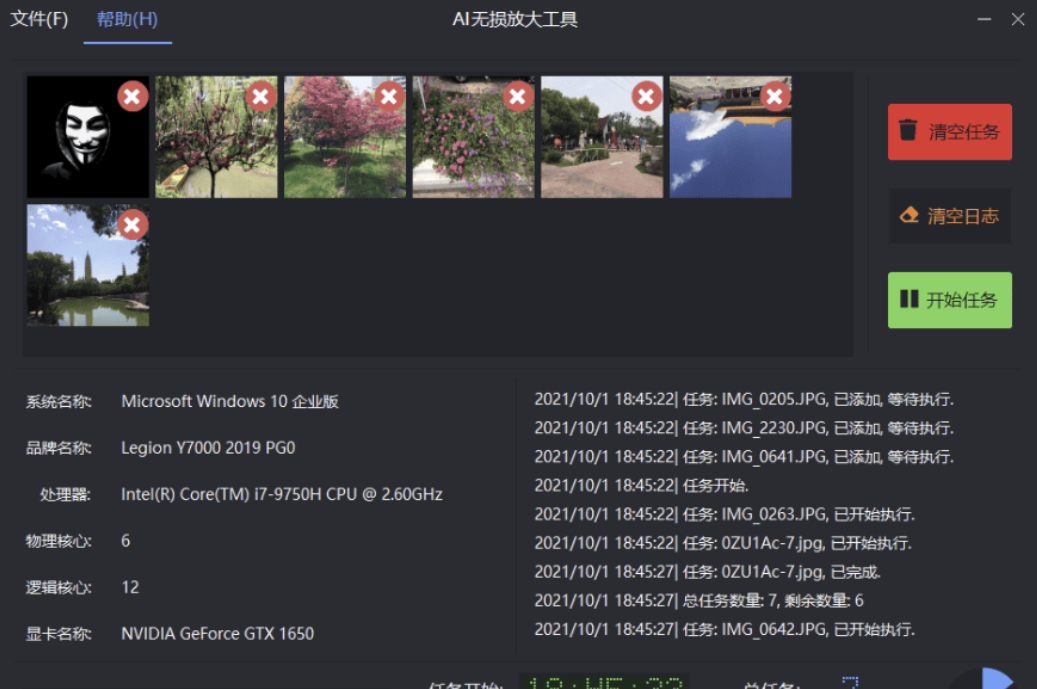Remove the pink blossom tree thumbnail
The height and width of the screenshot is (689, 1037).
(260, 96)
